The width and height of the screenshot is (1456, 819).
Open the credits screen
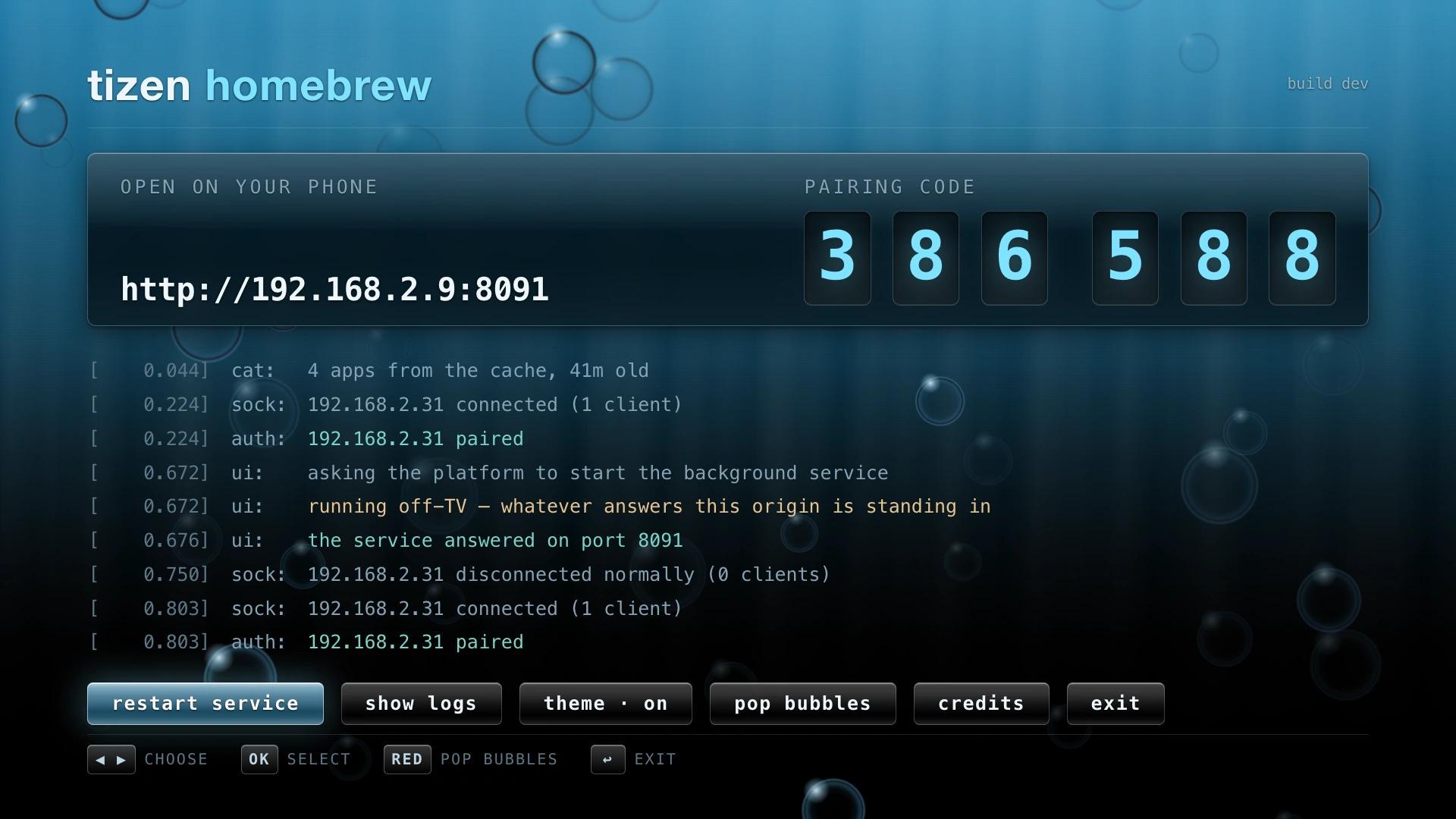coord(981,704)
